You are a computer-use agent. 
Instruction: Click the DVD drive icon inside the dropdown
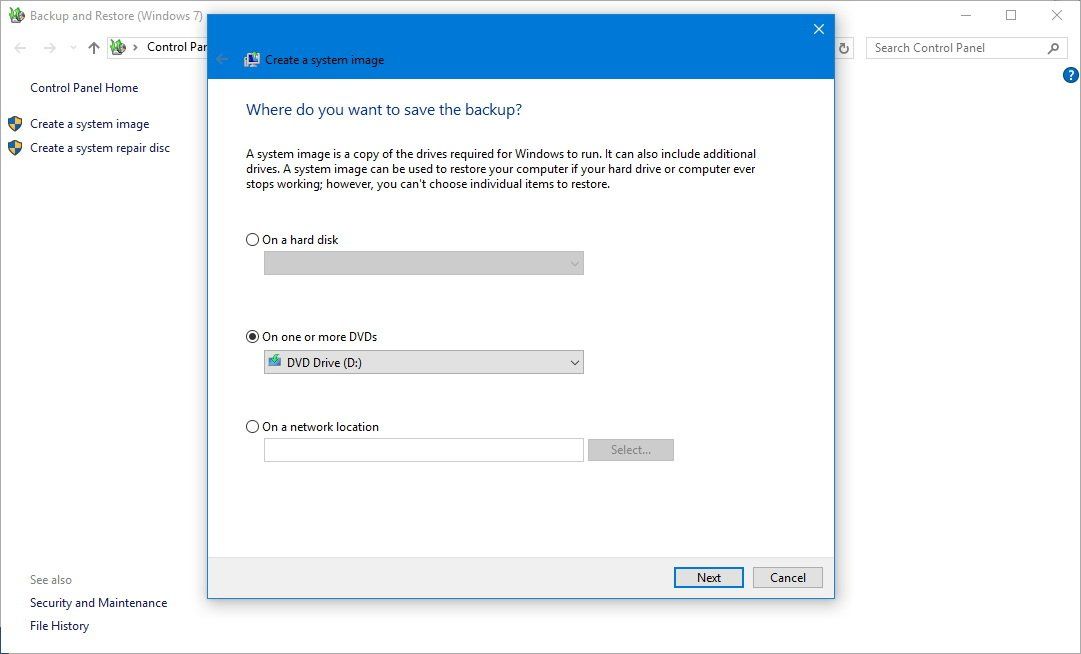click(274, 361)
